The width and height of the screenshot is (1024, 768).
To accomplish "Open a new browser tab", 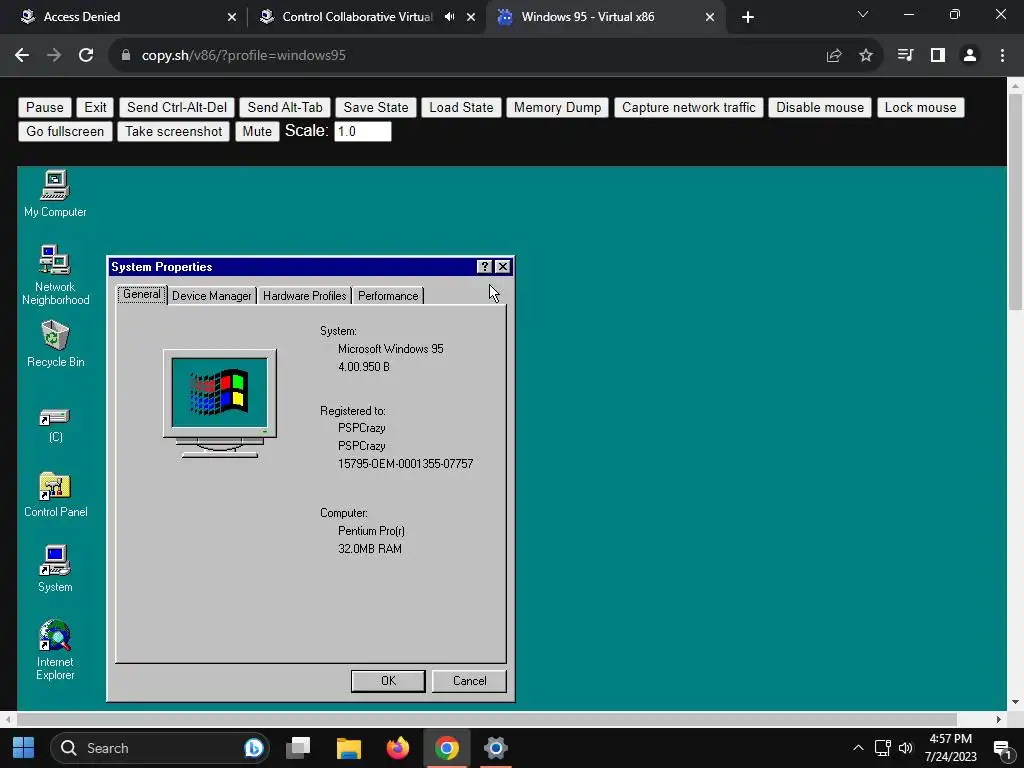I will pos(748,17).
